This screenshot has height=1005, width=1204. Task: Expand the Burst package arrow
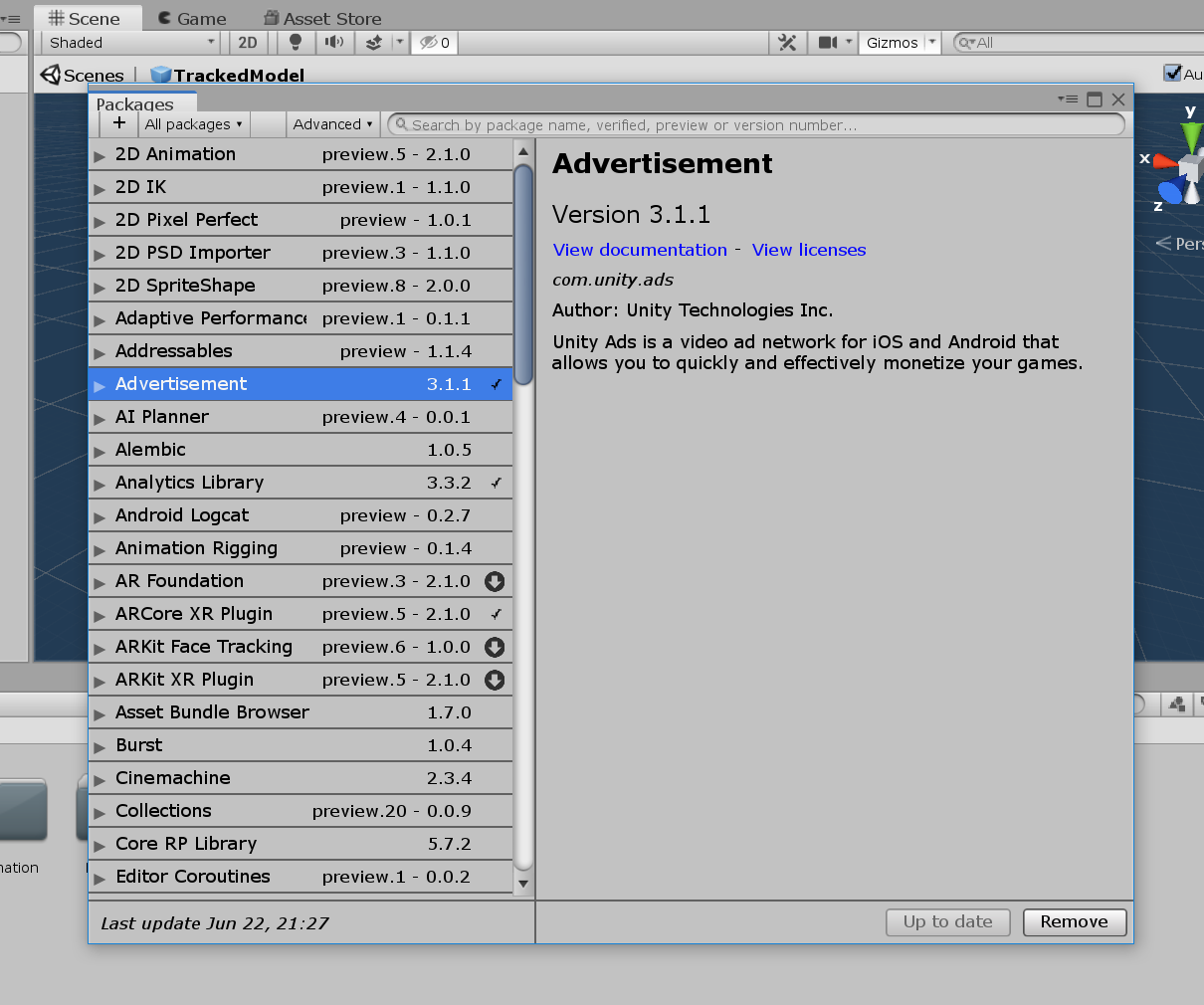pos(100,746)
